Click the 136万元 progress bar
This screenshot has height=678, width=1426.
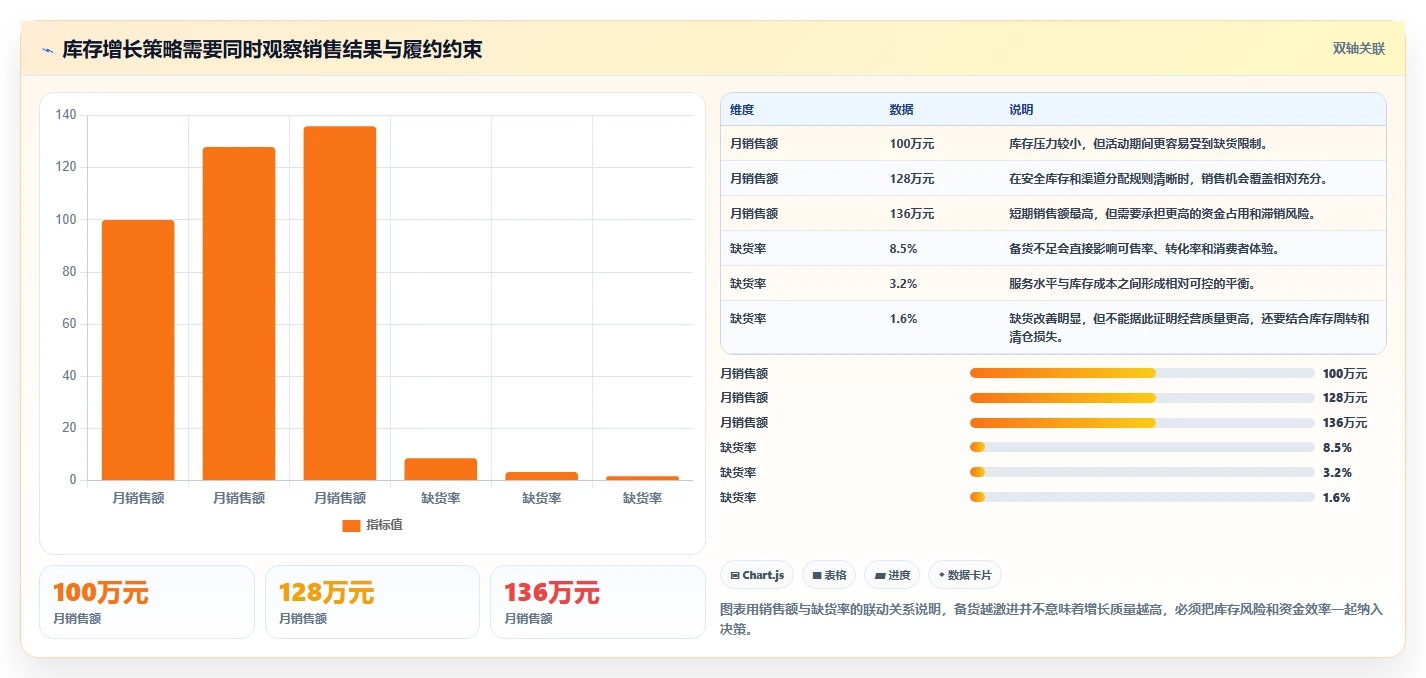[1142, 423]
